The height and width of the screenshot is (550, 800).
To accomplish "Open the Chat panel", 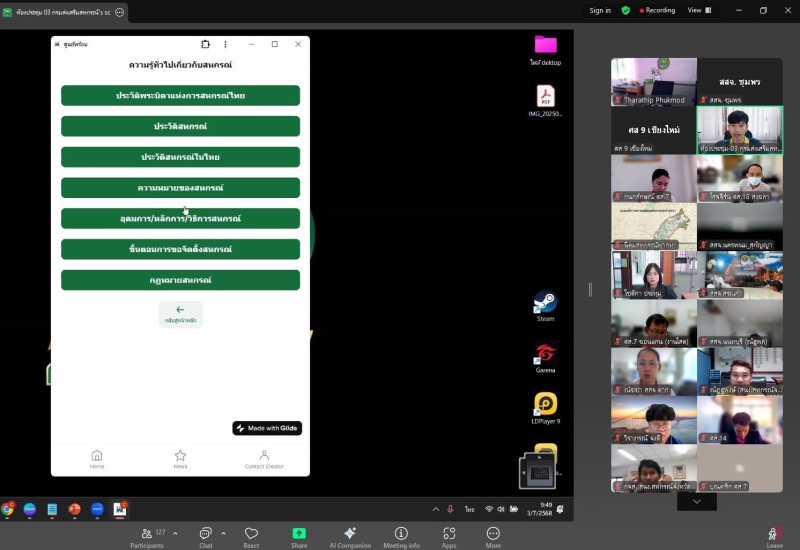I will pyautogui.click(x=205, y=536).
